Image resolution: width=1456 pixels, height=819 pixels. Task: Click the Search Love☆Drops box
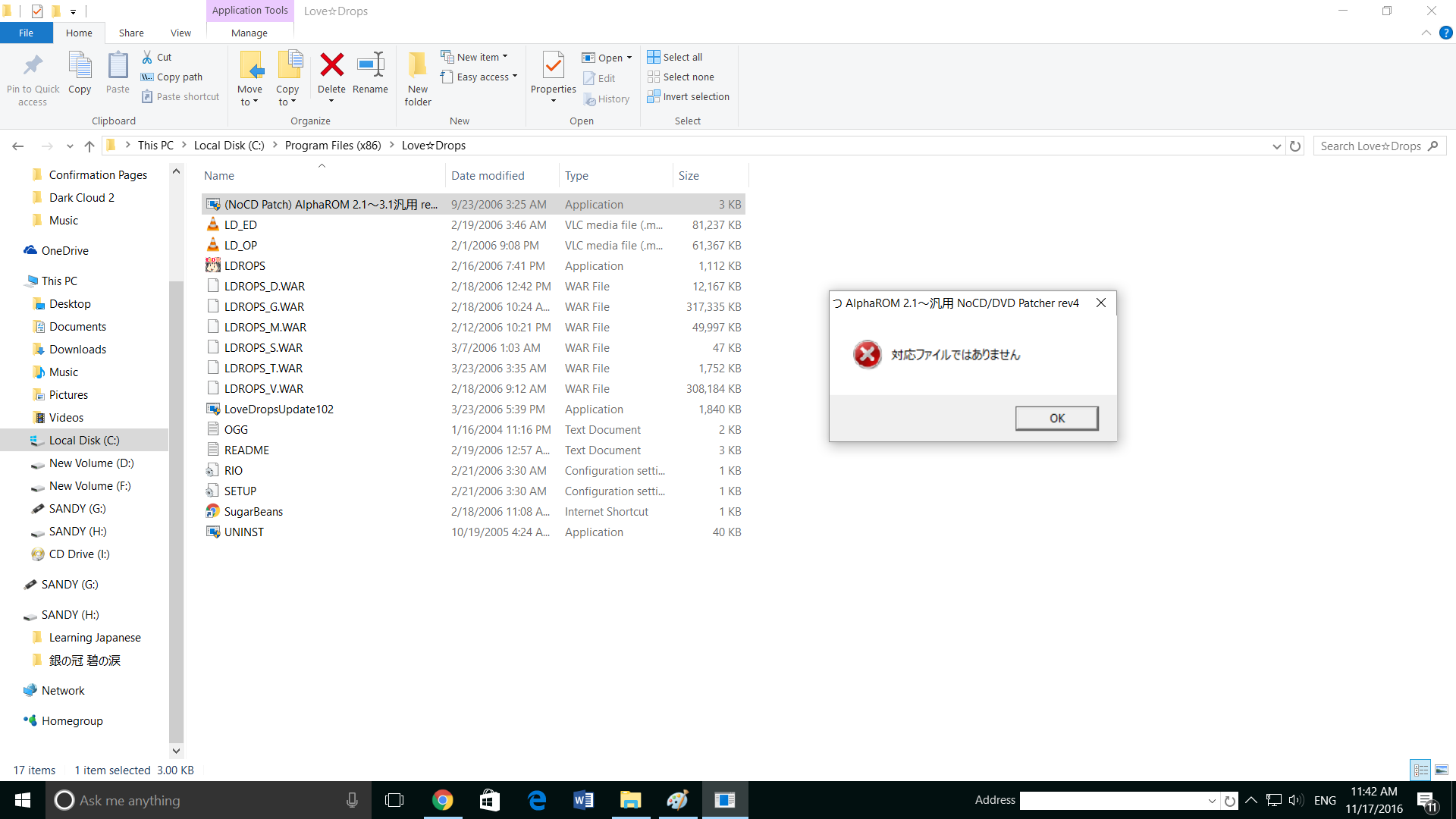(1379, 146)
